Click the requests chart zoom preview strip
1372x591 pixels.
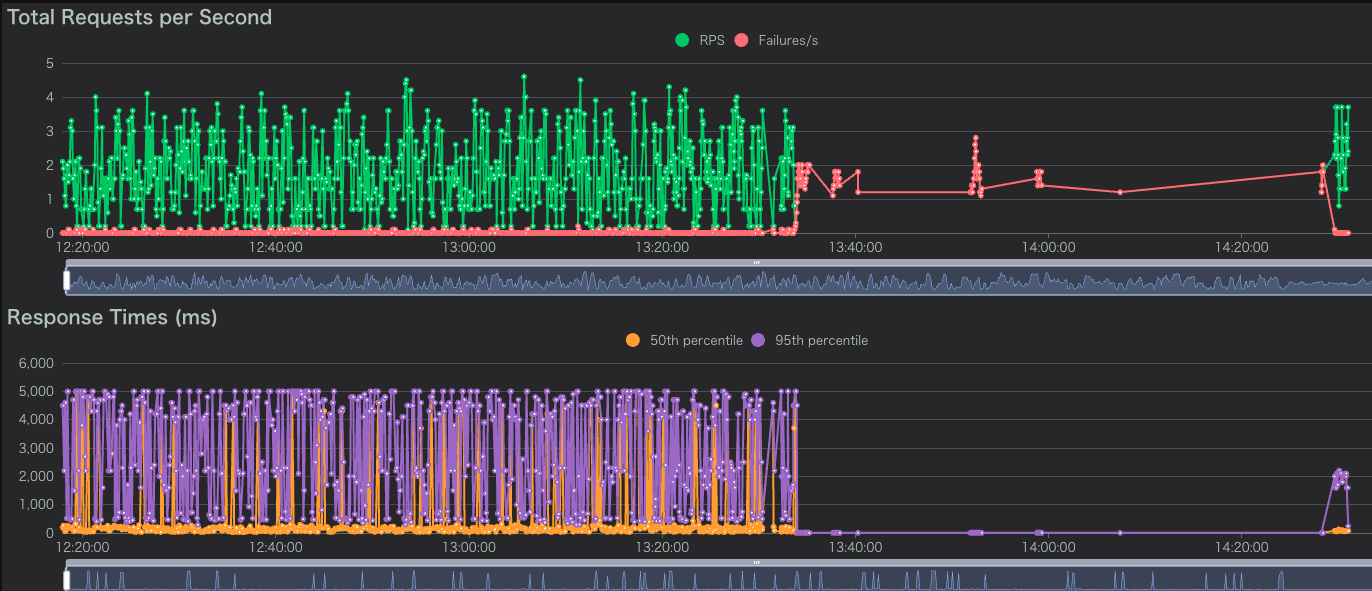(700, 281)
